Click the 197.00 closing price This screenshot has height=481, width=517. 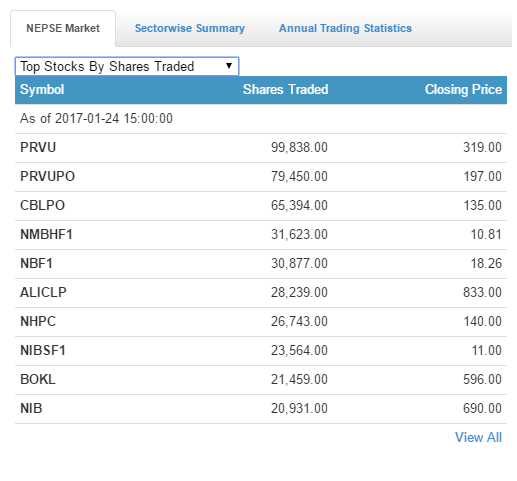483,176
